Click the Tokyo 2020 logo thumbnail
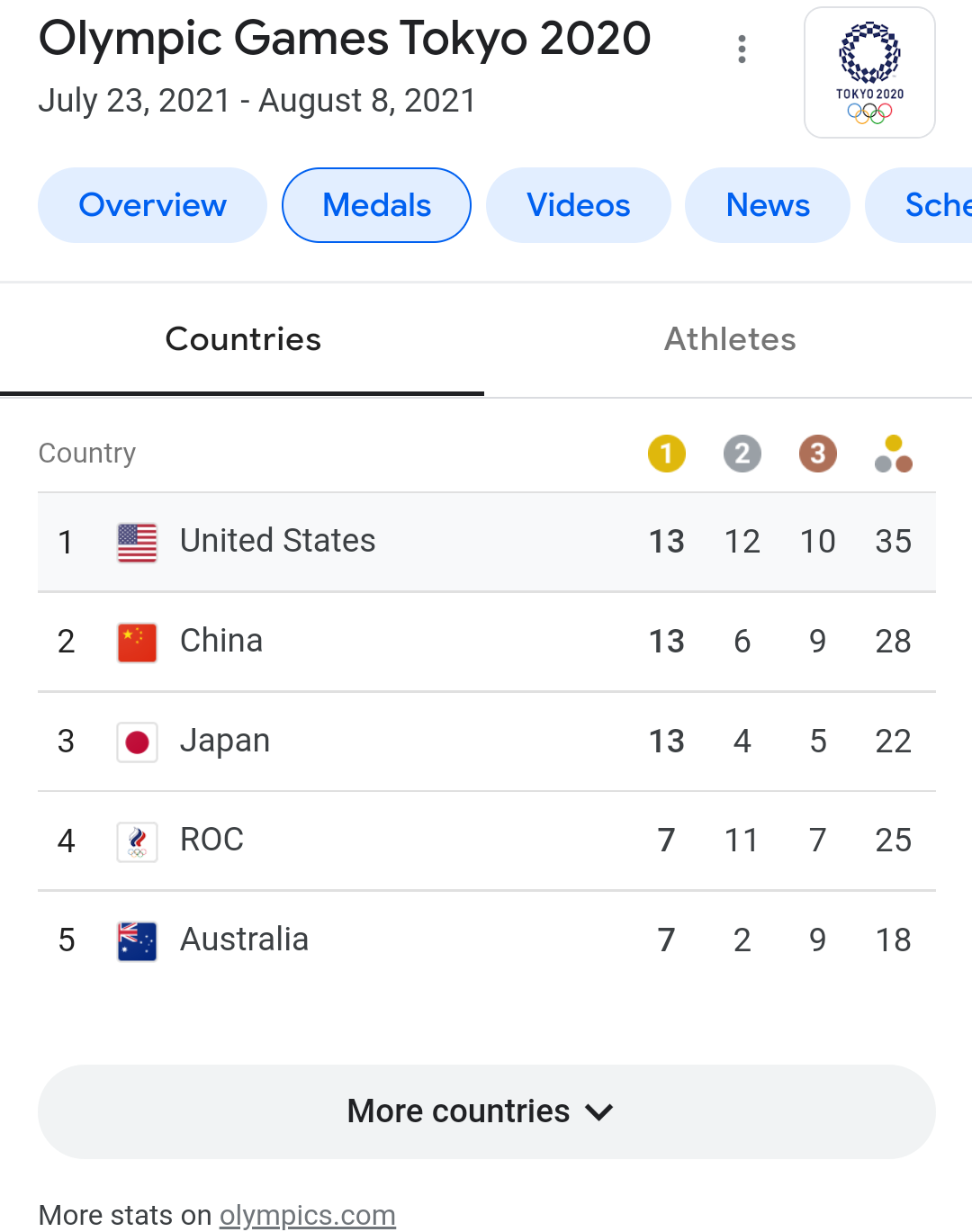The width and height of the screenshot is (972, 1232). point(869,73)
